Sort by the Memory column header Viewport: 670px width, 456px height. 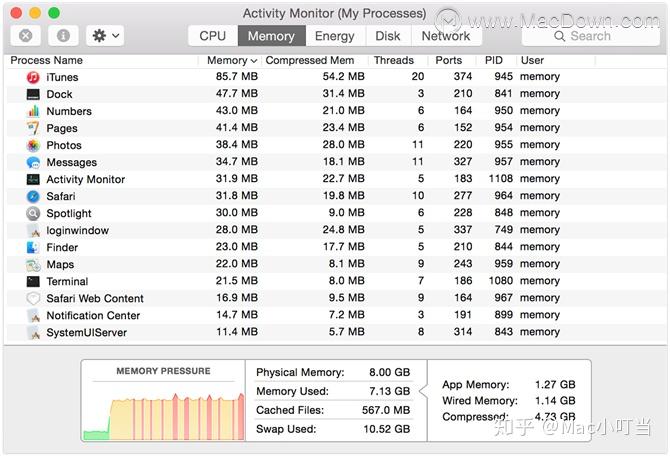[x=231, y=60]
